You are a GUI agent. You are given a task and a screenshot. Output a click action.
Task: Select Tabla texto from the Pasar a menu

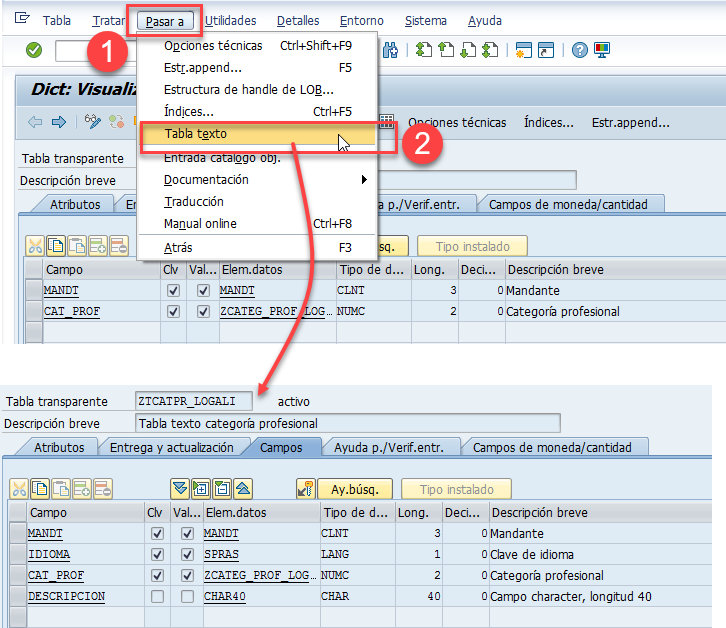tap(258, 134)
